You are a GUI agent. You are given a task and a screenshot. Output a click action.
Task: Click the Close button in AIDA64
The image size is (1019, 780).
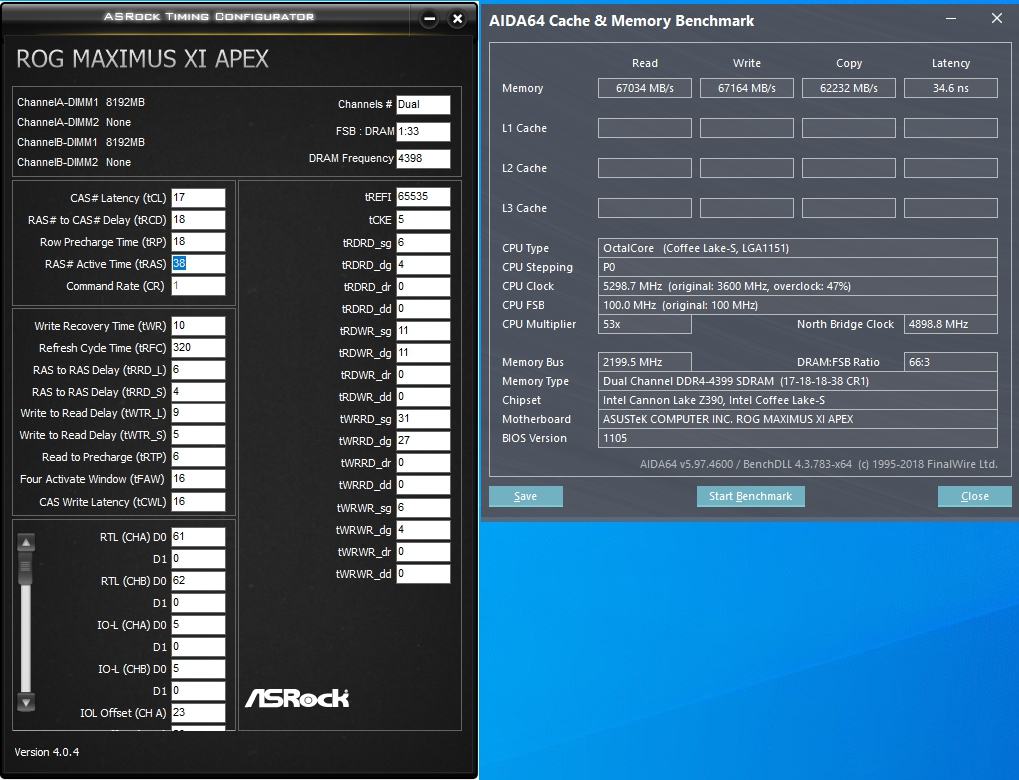(974, 496)
